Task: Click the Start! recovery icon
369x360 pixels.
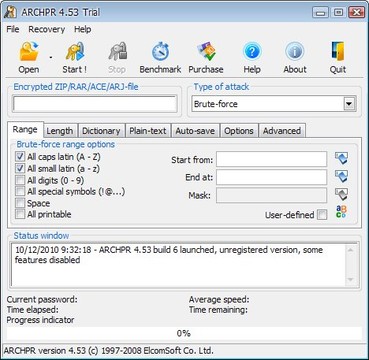Action: click(x=75, y=57)
